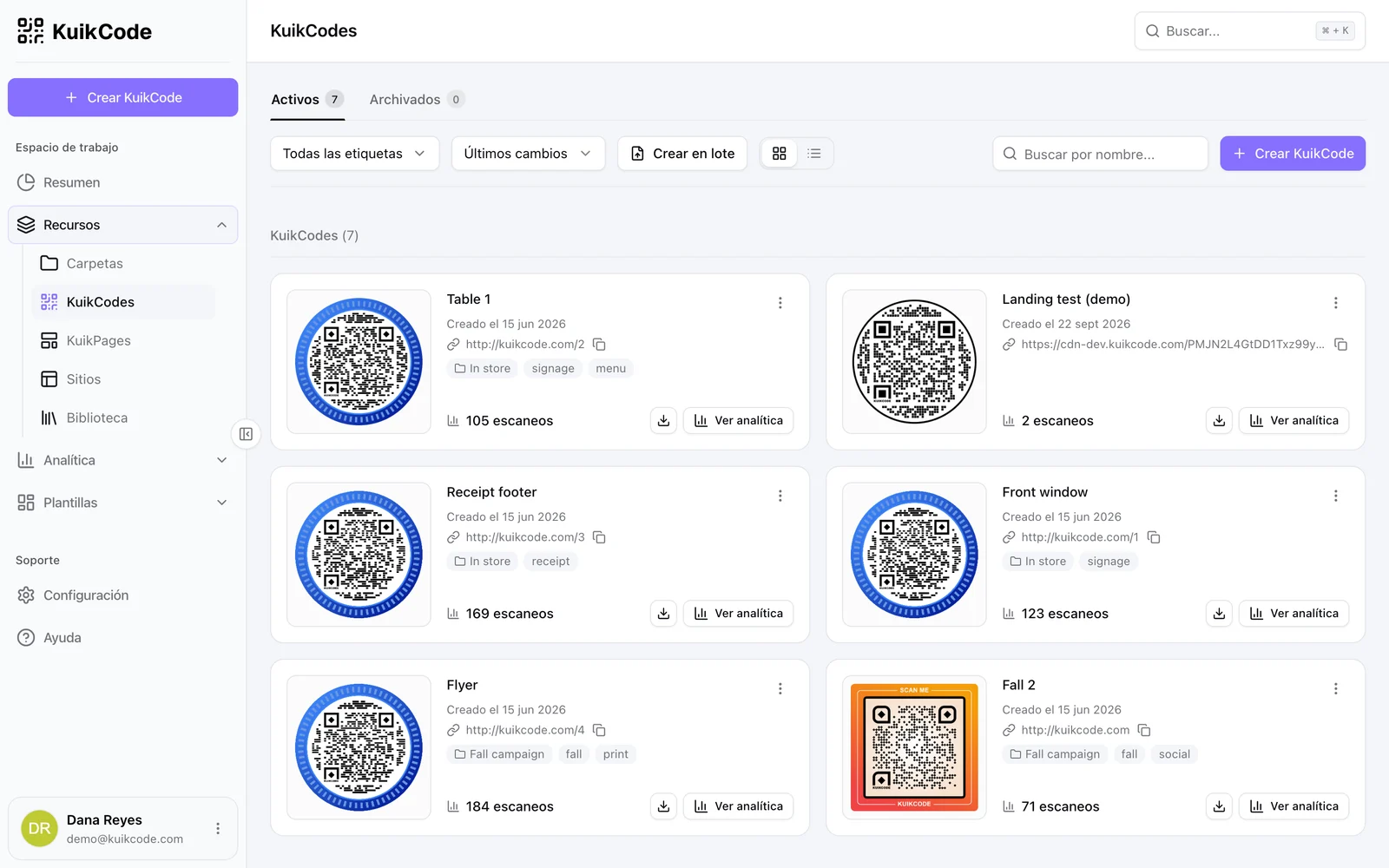Open the more options menu for Receipt footer
1389x868 pixels.
(x=780, y=496)
